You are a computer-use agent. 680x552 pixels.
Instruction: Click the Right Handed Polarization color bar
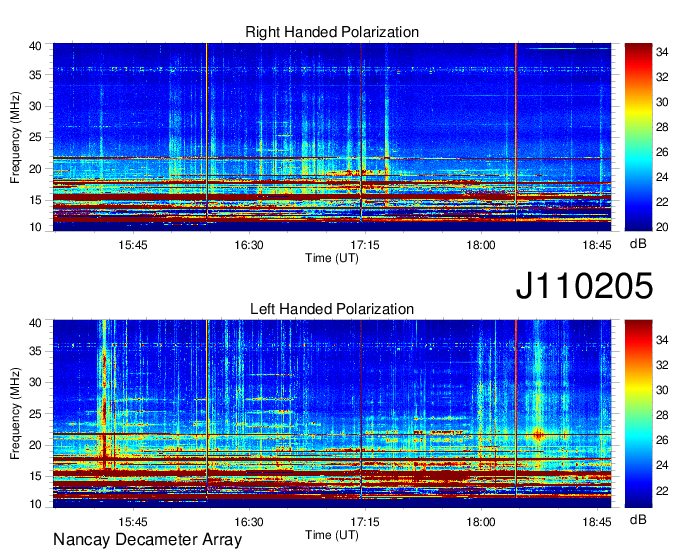click(x=638, y=137)
